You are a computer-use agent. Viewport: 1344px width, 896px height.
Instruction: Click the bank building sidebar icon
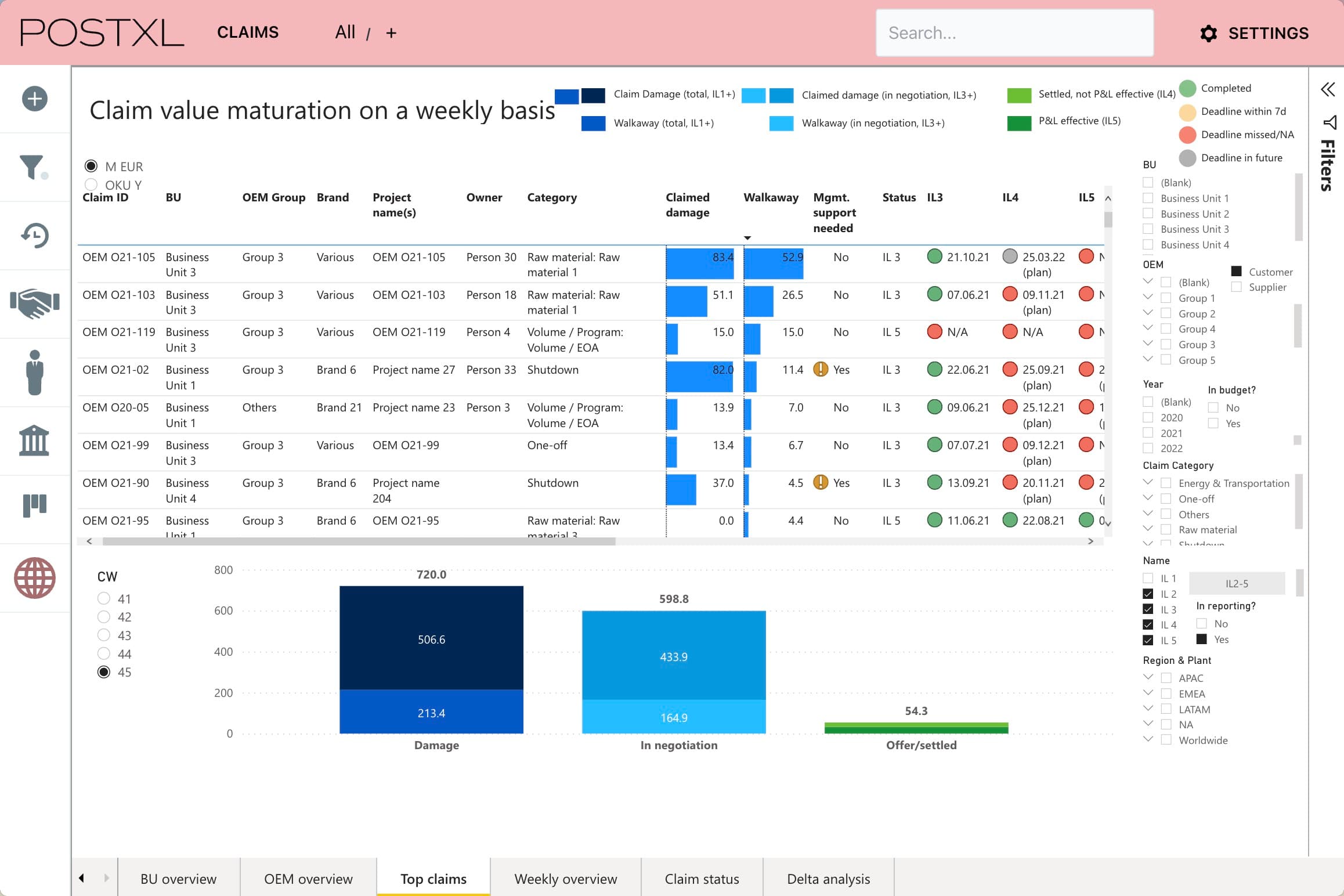[34, 440]
